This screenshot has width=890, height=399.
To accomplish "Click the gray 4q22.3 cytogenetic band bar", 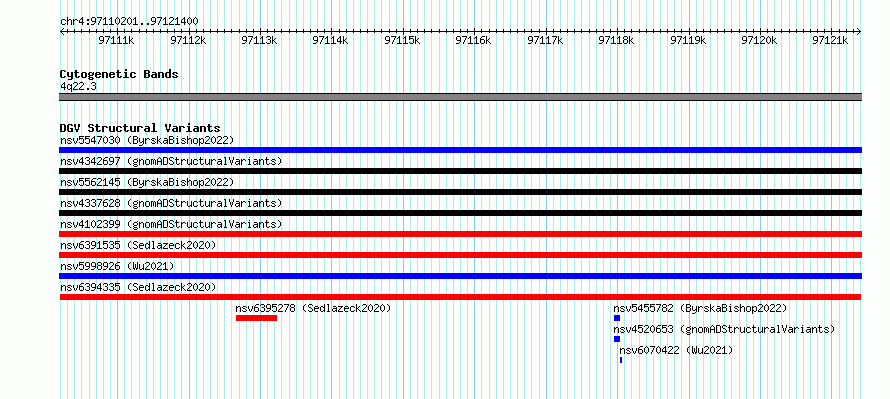I will (460, 97).
